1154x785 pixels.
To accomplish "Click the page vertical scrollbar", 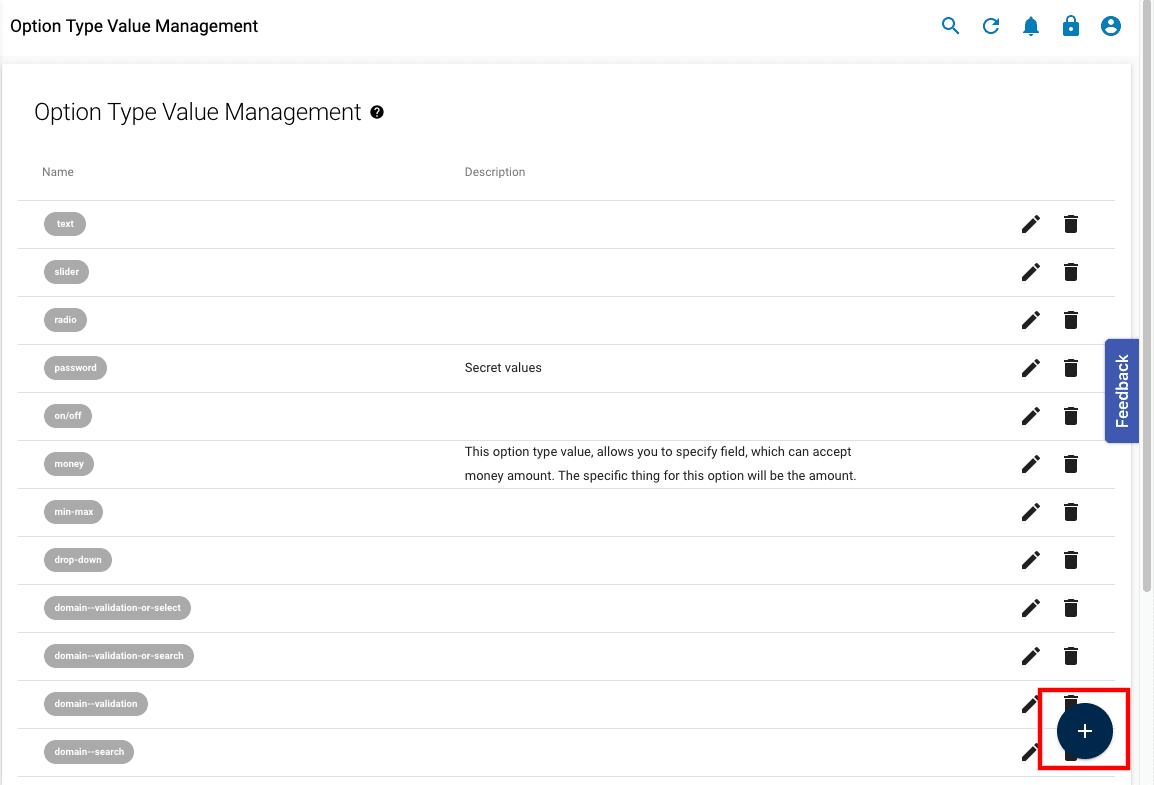I will point(1146,300).
